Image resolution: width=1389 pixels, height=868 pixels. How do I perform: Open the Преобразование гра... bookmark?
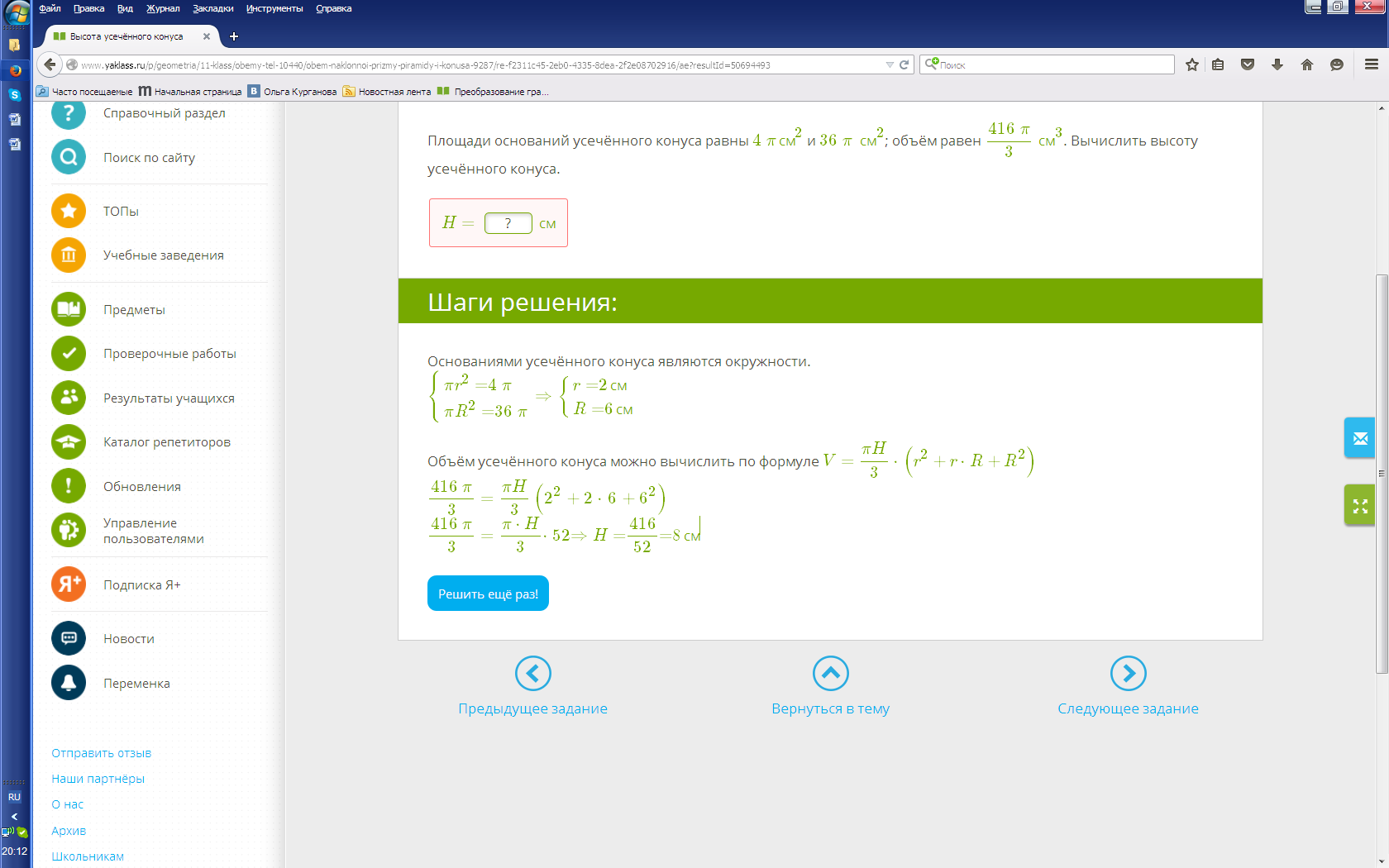(493, 91)
